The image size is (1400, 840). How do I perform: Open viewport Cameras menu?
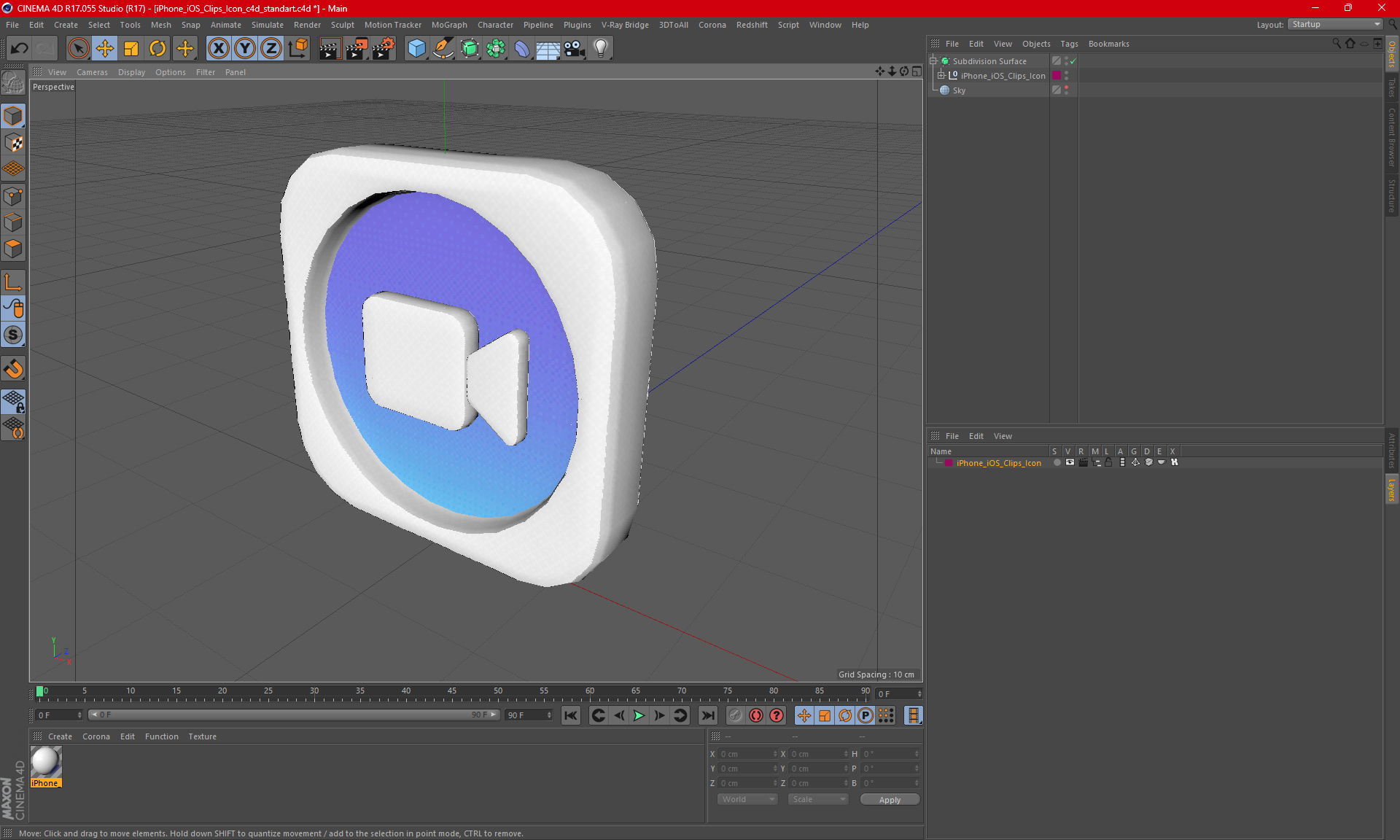(92, 72)
